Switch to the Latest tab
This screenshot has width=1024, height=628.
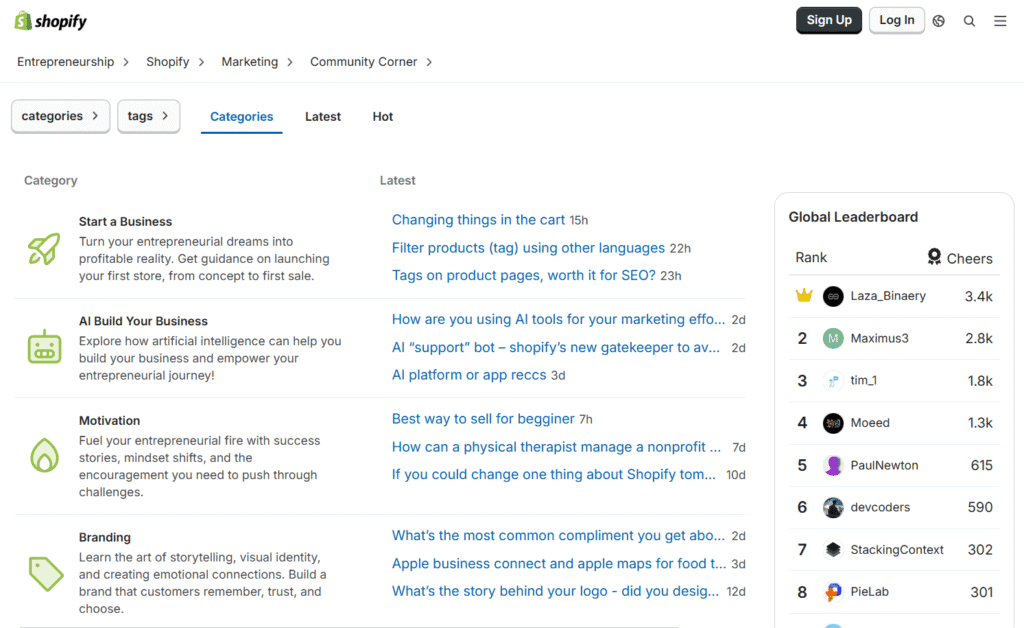pyautogui.click(x=322, y=116)
